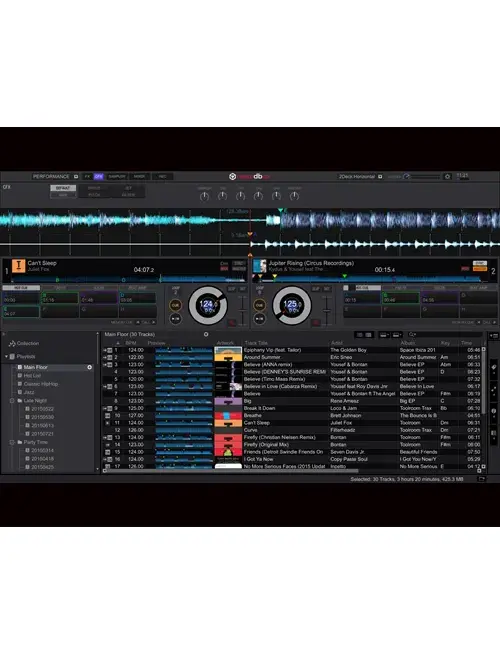Toggle the SAMPLER panel button

(x=117, y=177)
